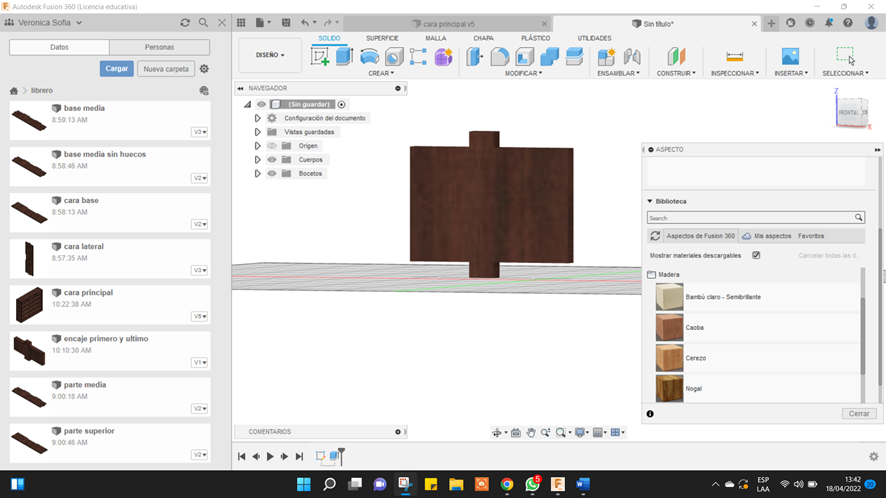Select the Caoba wood material swatch
Viewport: 886px width, 498px height.
tap(669, 327)
